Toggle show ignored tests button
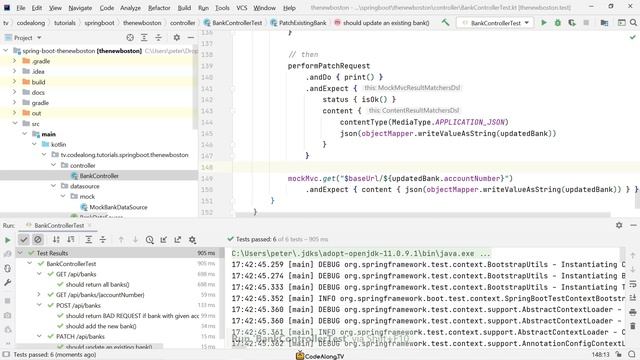This screenshot has height=360, width=640. [38, 240]
